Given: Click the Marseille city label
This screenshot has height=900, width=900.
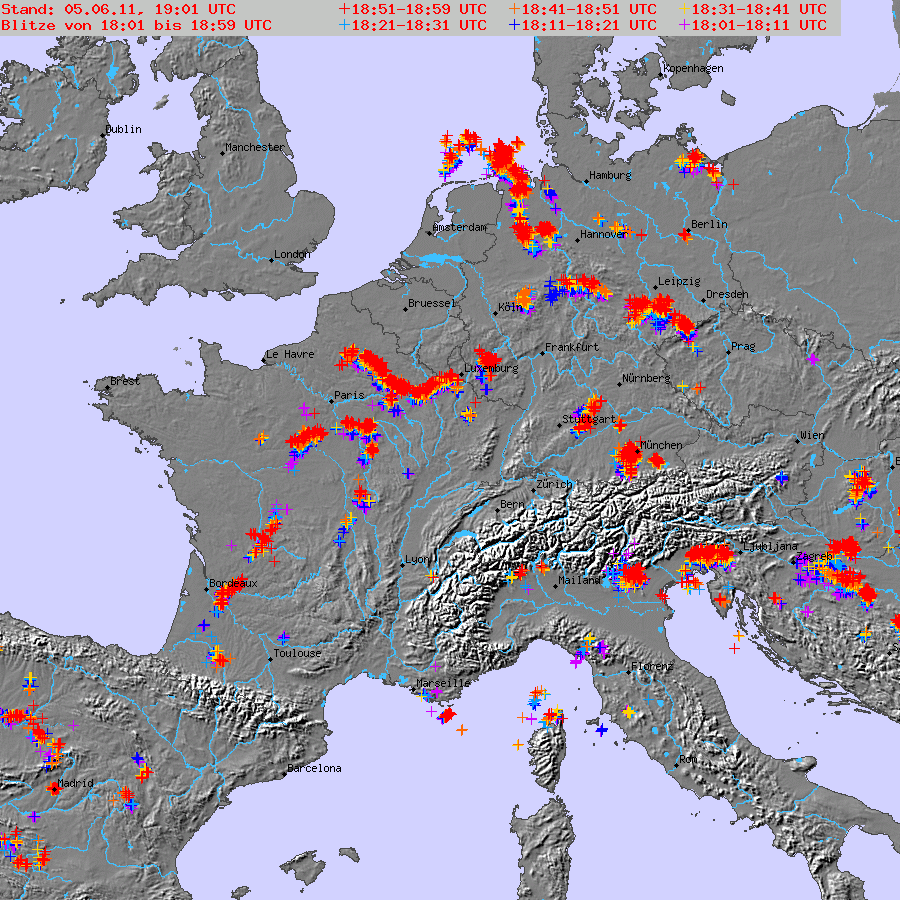Looking at the screenshot, I should [x=443, y=684].
